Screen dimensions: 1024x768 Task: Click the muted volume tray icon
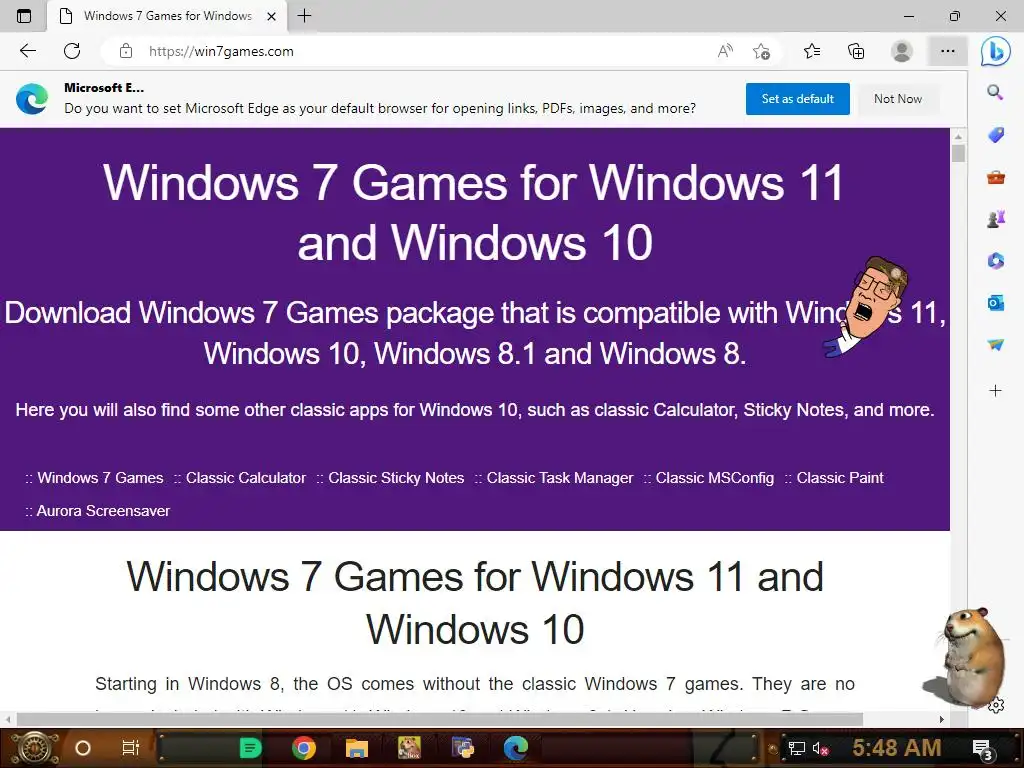[820, 748]
